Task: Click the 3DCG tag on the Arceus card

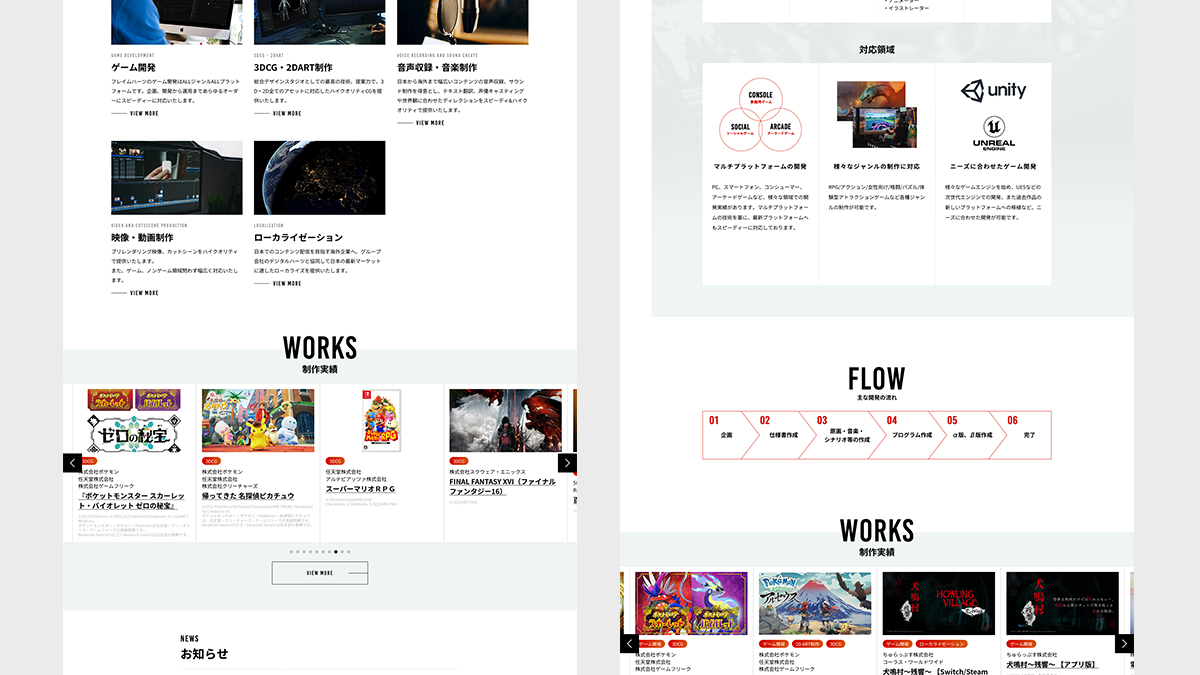Action: [836, 644]
